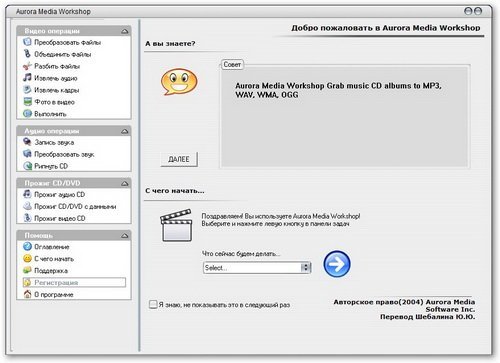The height and width of the screenshot is (363, 500).
Task: Click the Прожиг аудио CD icon
Action: coord(27,194)
